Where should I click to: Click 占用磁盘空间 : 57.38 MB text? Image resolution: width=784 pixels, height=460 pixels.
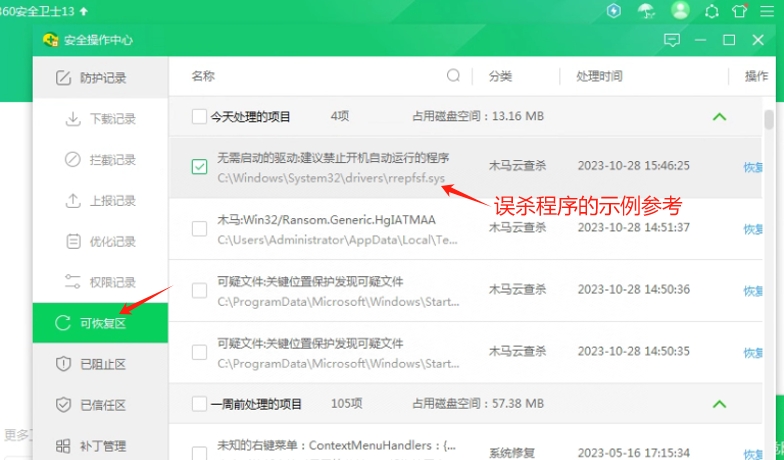coord(478,404)
